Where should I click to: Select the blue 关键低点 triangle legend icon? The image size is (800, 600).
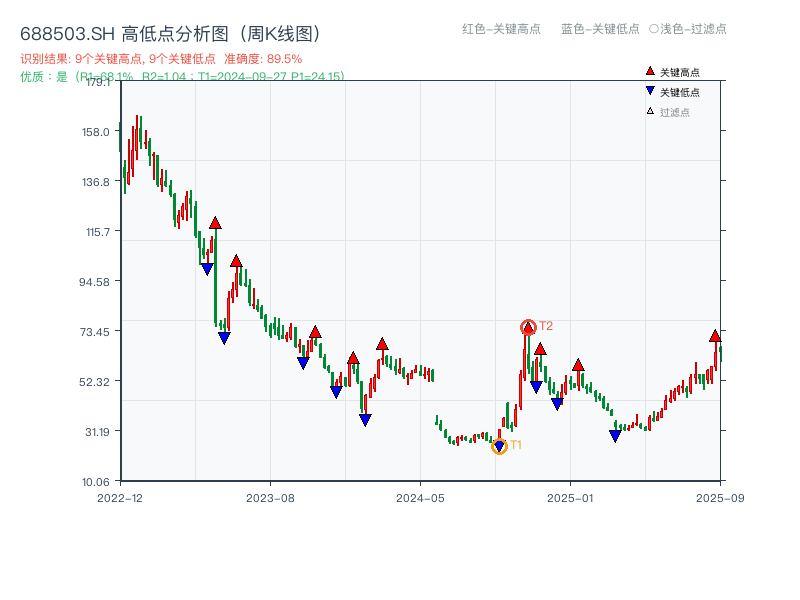pos(650,91)
